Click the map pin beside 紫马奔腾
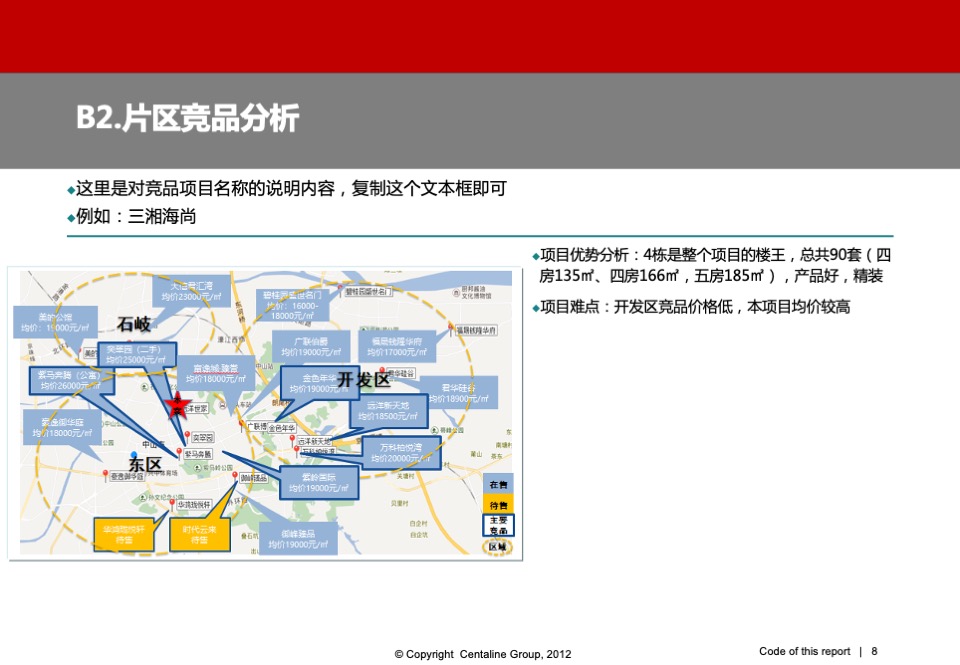Viewport: 960px width, 665px height. click(x=178, y=452)
